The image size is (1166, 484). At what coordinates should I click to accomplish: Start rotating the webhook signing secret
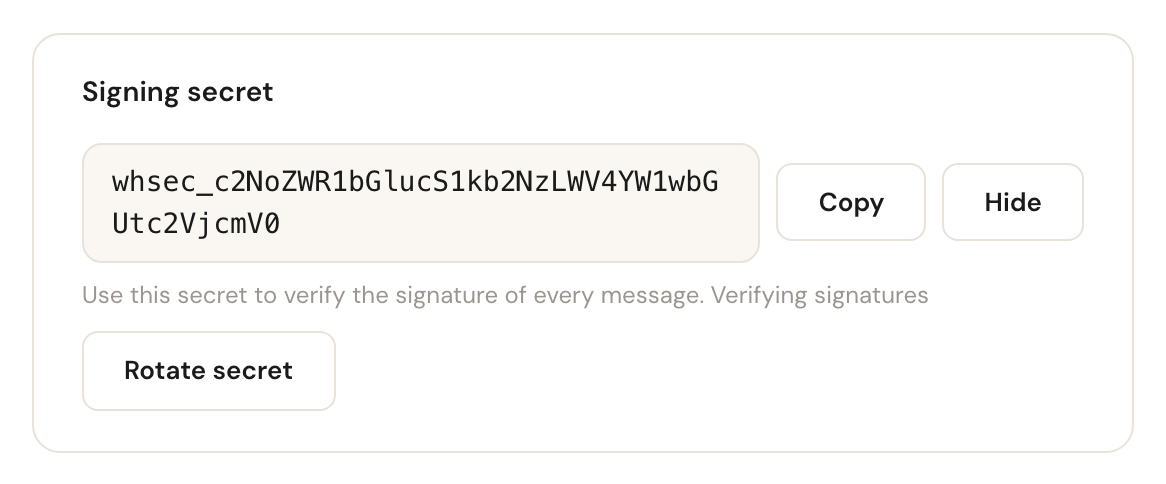pyautogui.click(x=209, y=371)
